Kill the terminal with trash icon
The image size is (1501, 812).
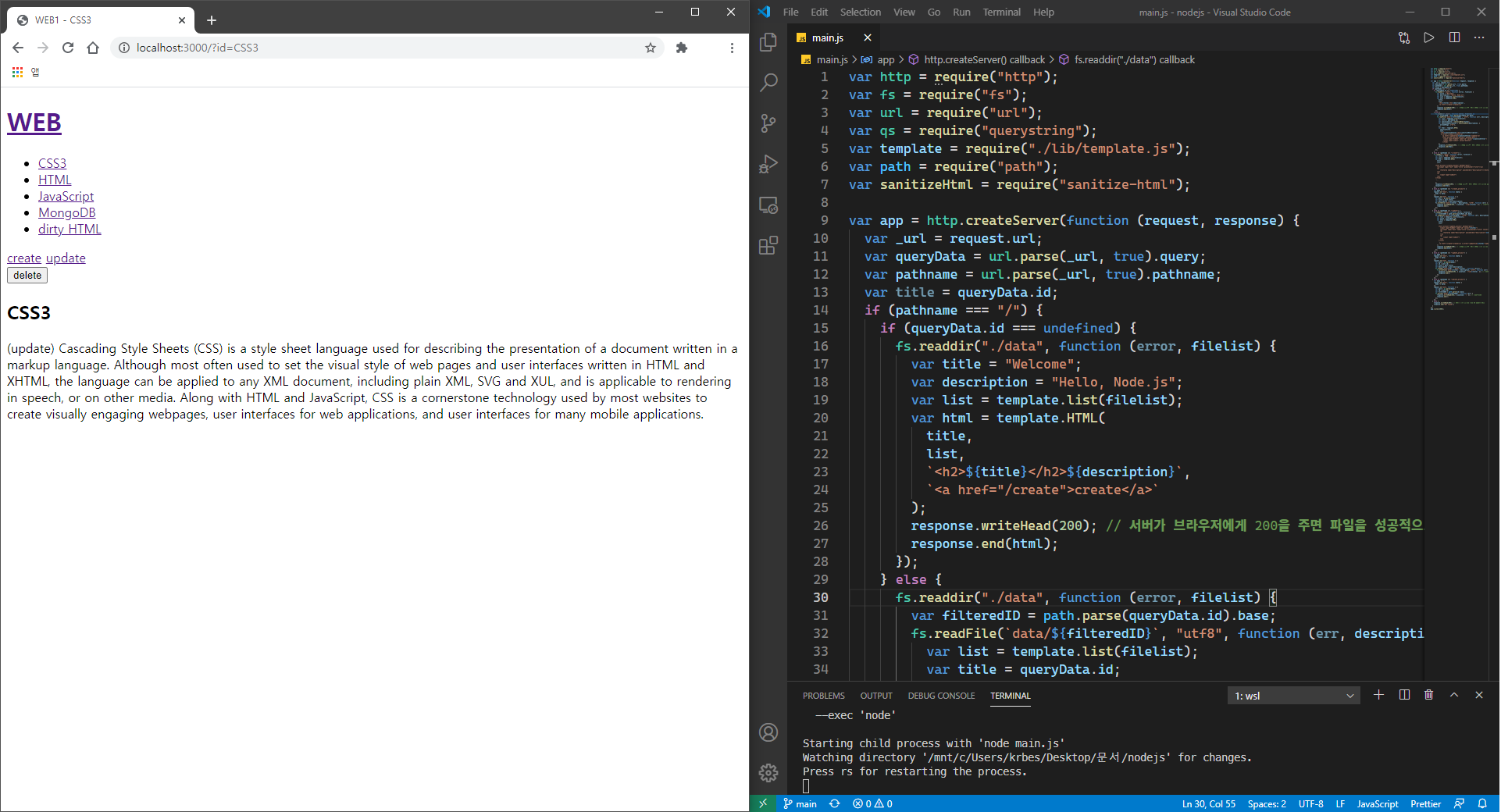(x=1429, y=695)
